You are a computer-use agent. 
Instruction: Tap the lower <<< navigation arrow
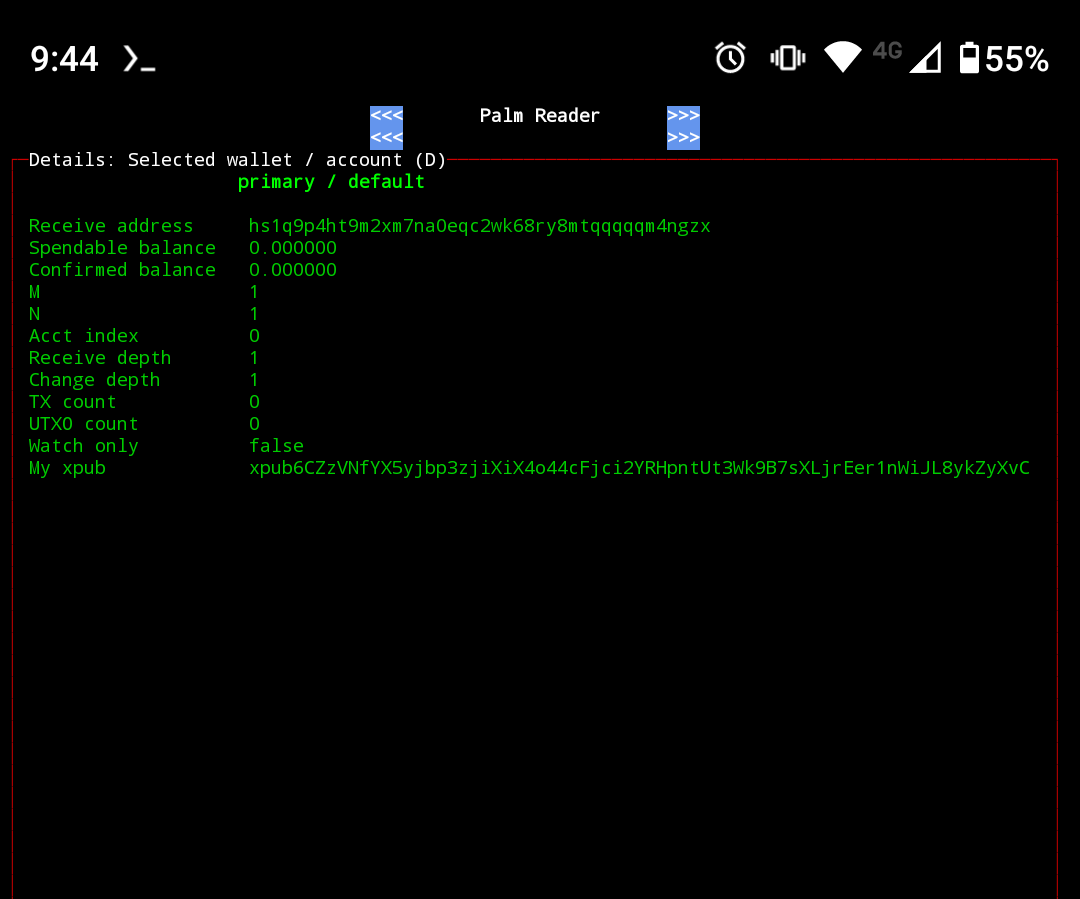tap(386, 138)
